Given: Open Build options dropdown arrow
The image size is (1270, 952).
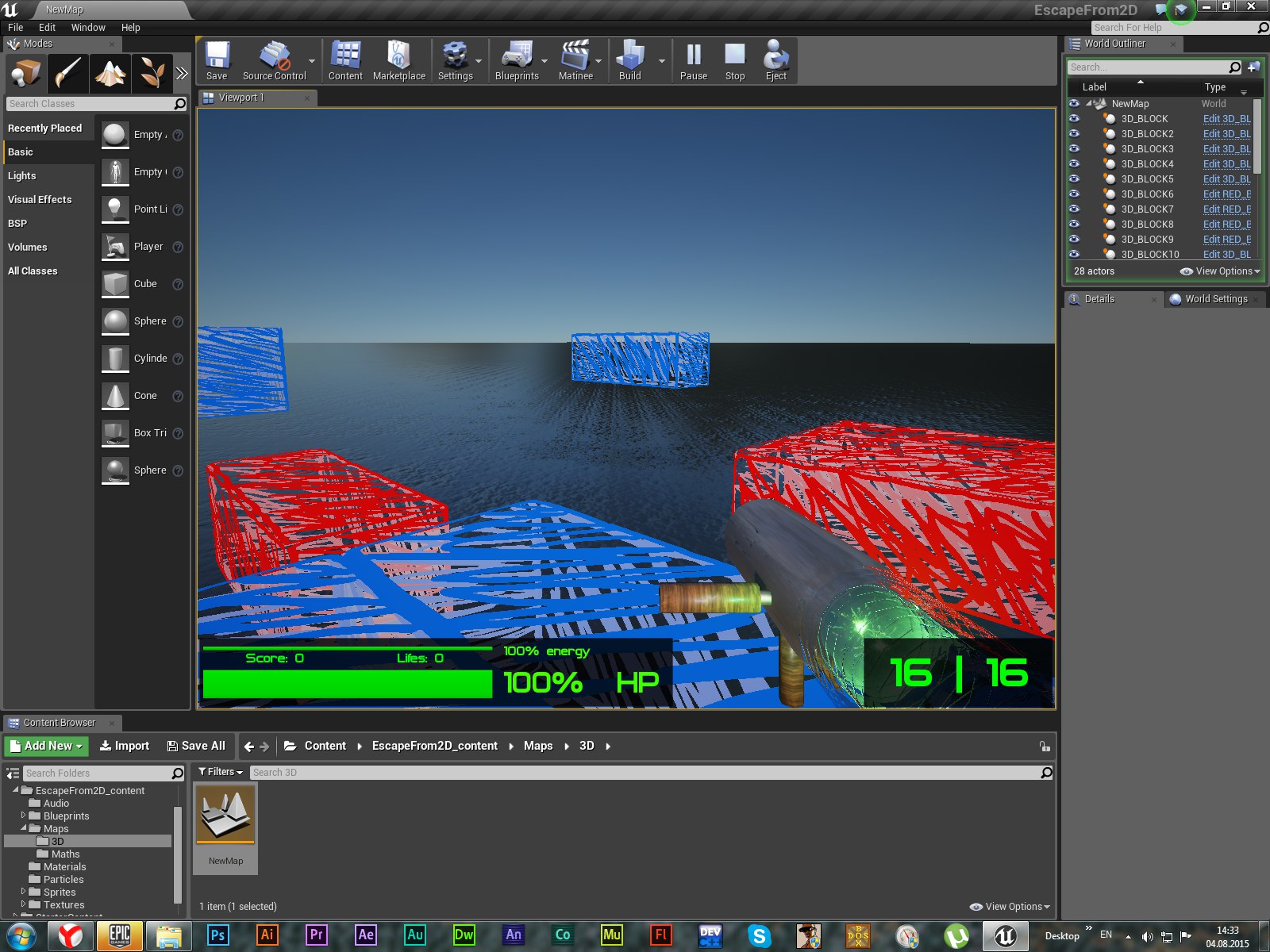Looking at the screenshot, I should click(662, 61).
